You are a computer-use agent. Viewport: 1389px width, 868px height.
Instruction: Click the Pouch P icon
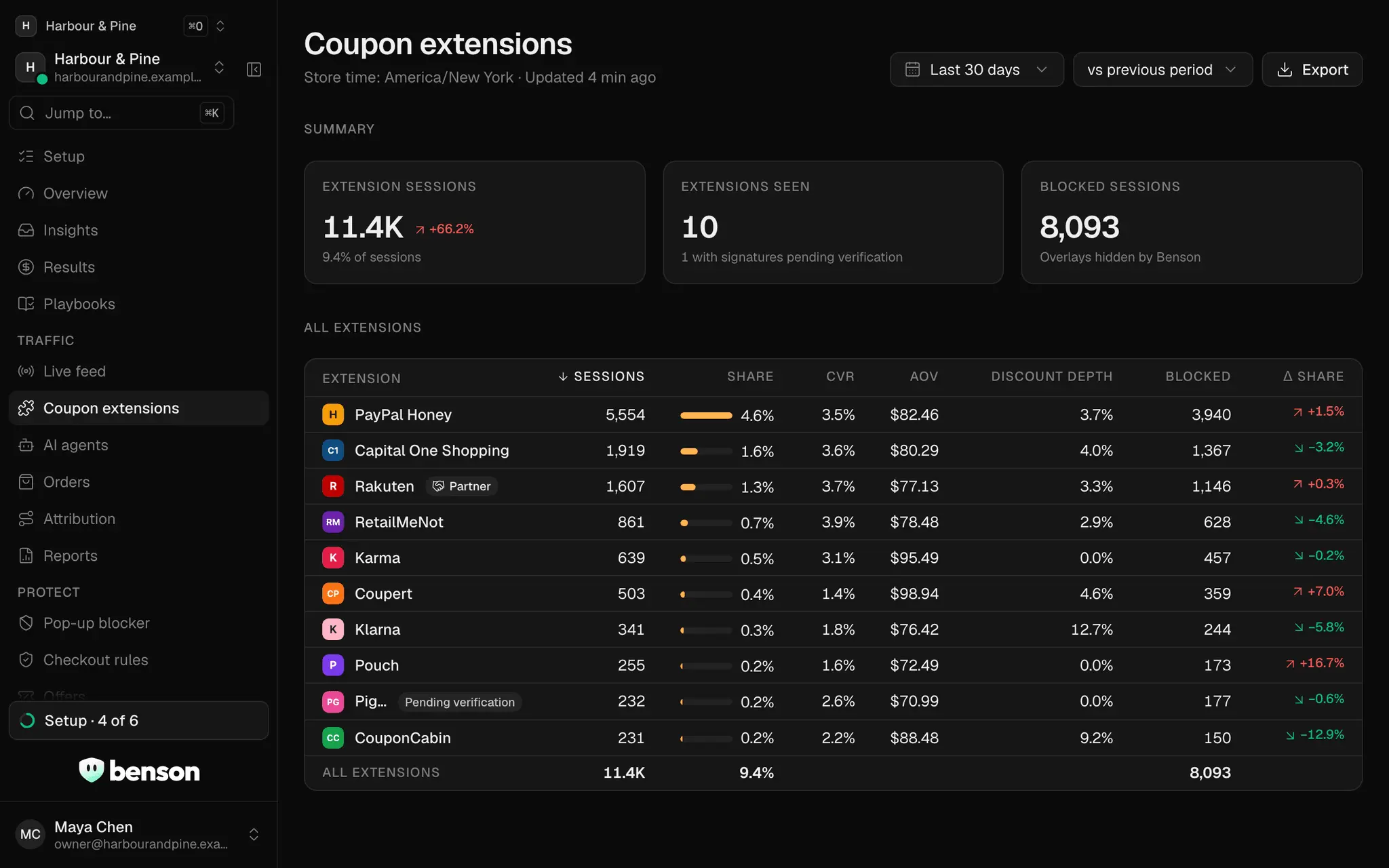pyautogui.click(x=333, y=665)
